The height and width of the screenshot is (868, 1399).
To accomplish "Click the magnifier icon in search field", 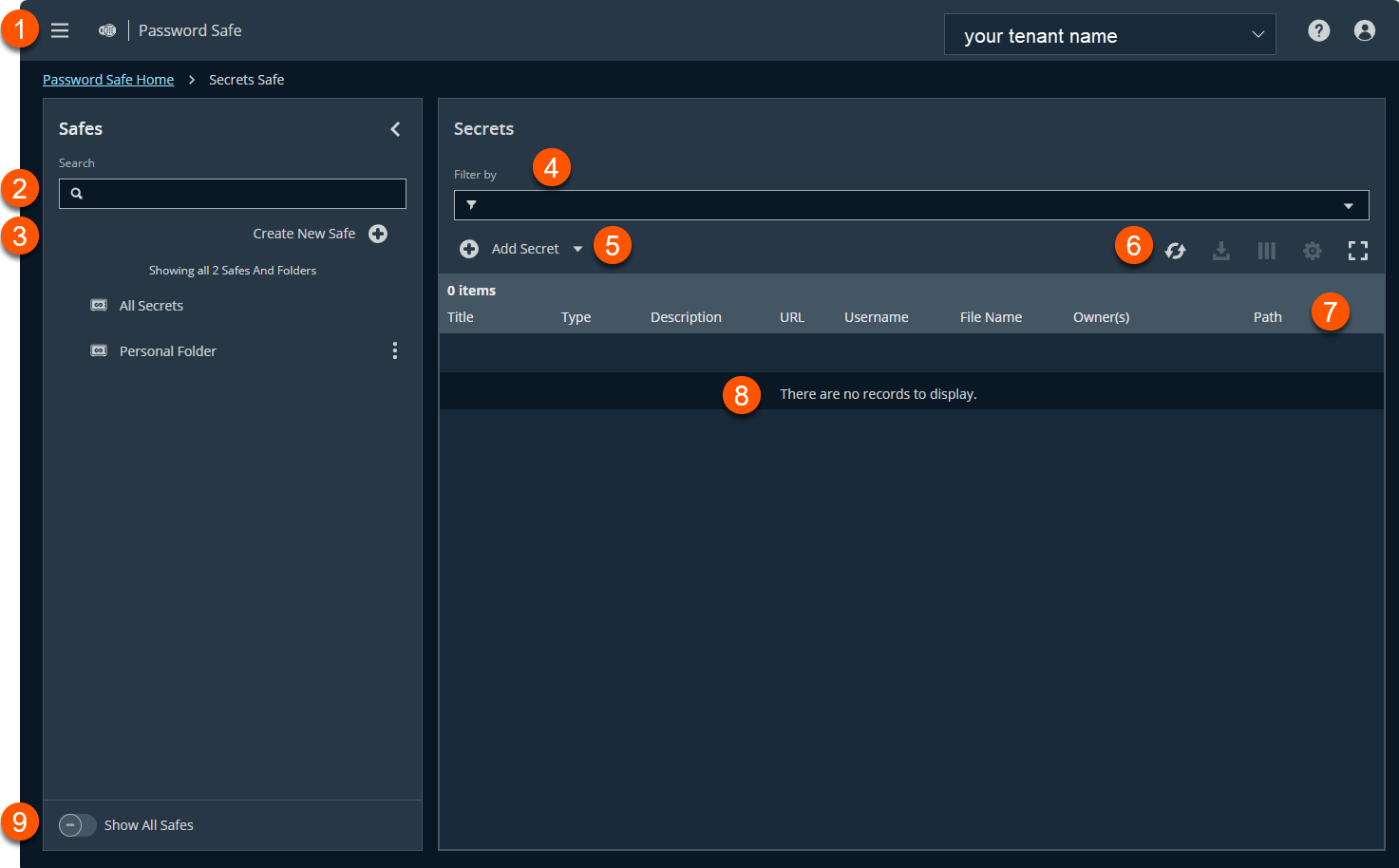I will [x=77, y=194].
